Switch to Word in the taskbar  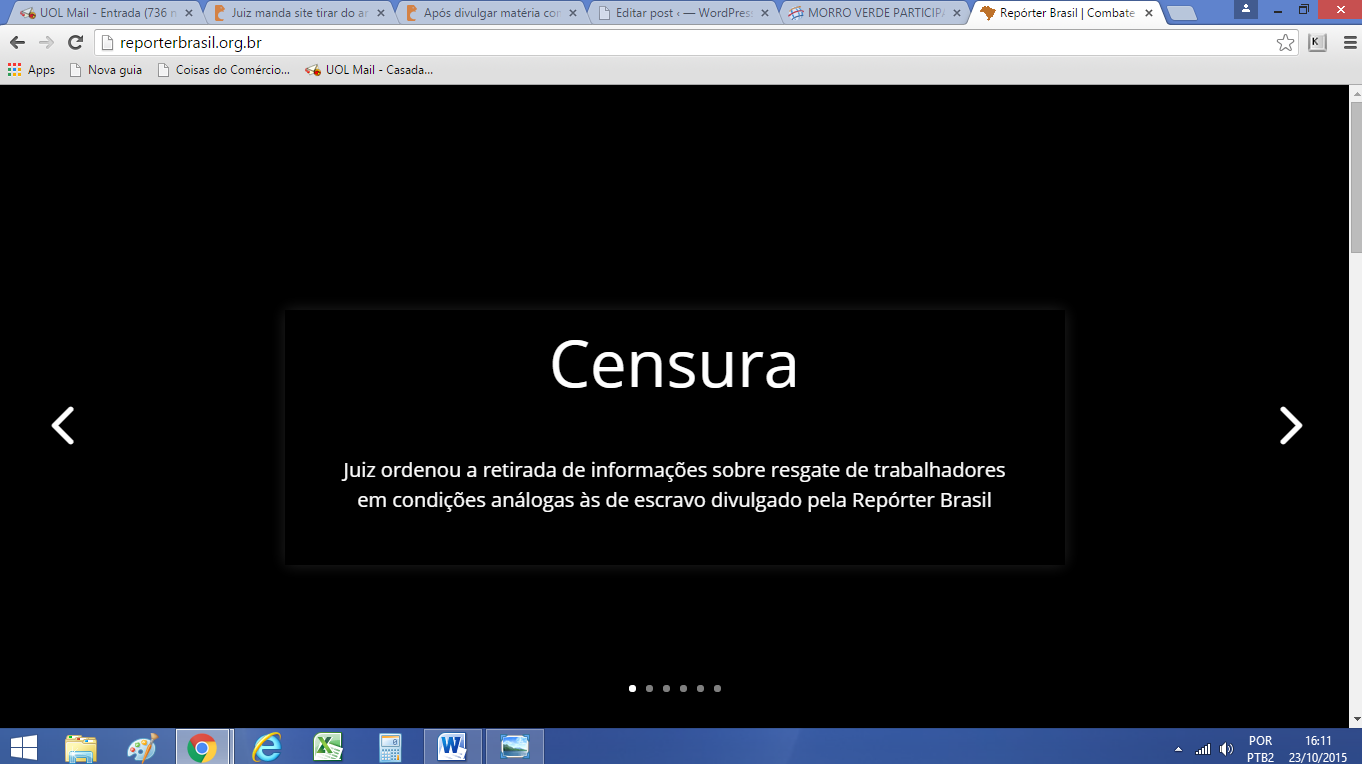(x=453, y=747)
